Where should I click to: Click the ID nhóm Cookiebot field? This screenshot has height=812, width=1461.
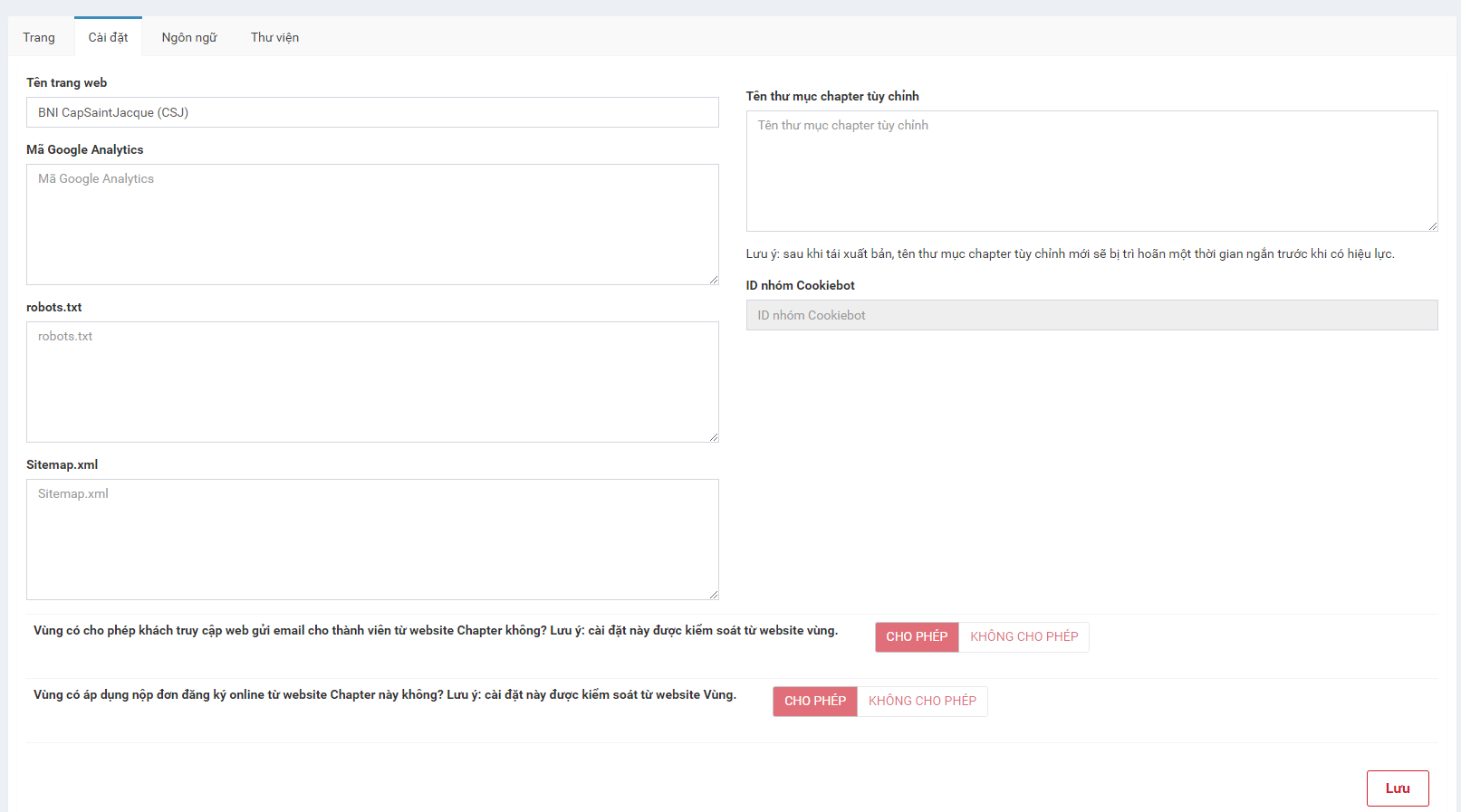coord(1091,315)
